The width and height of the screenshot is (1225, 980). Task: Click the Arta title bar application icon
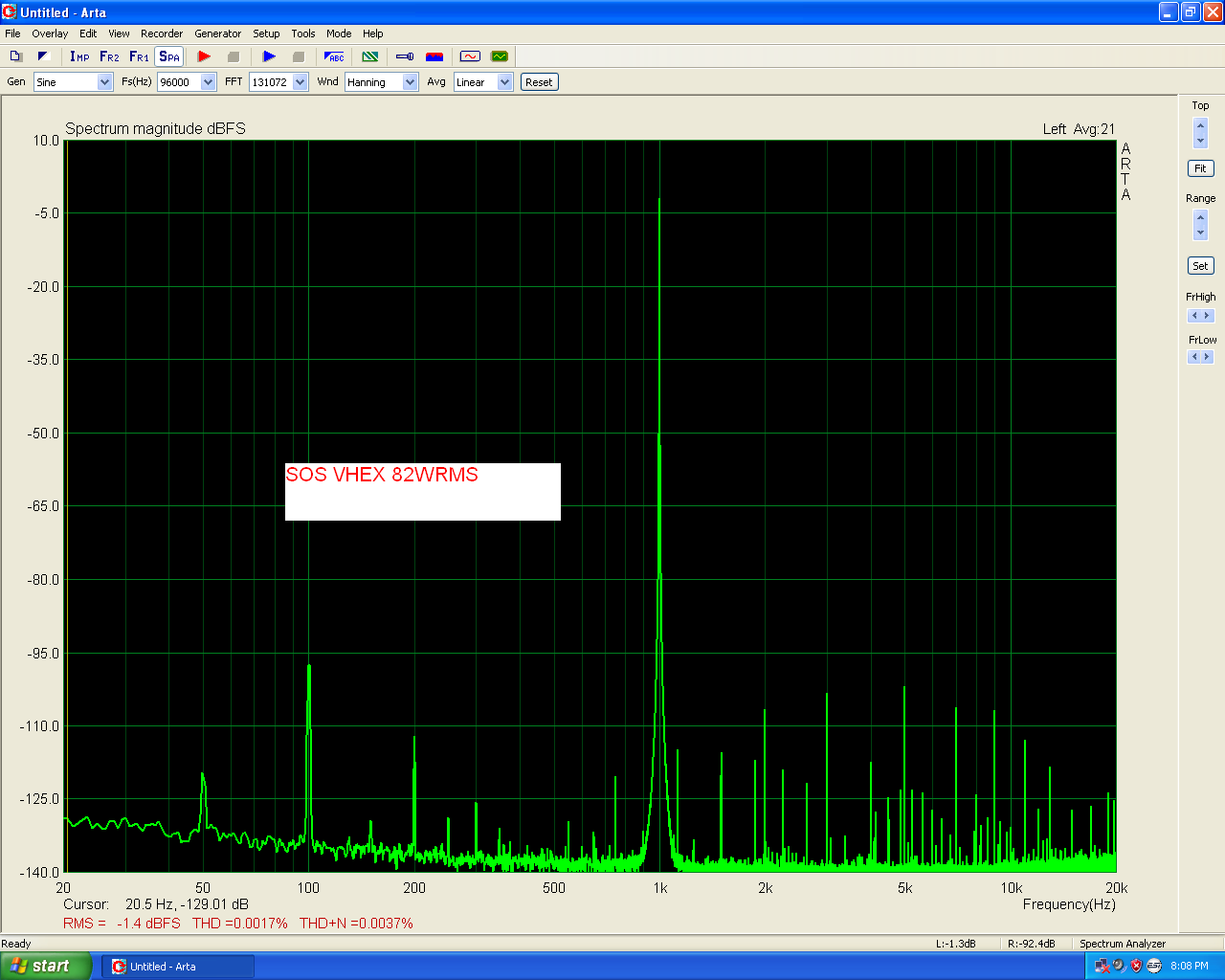click(10, 12)
